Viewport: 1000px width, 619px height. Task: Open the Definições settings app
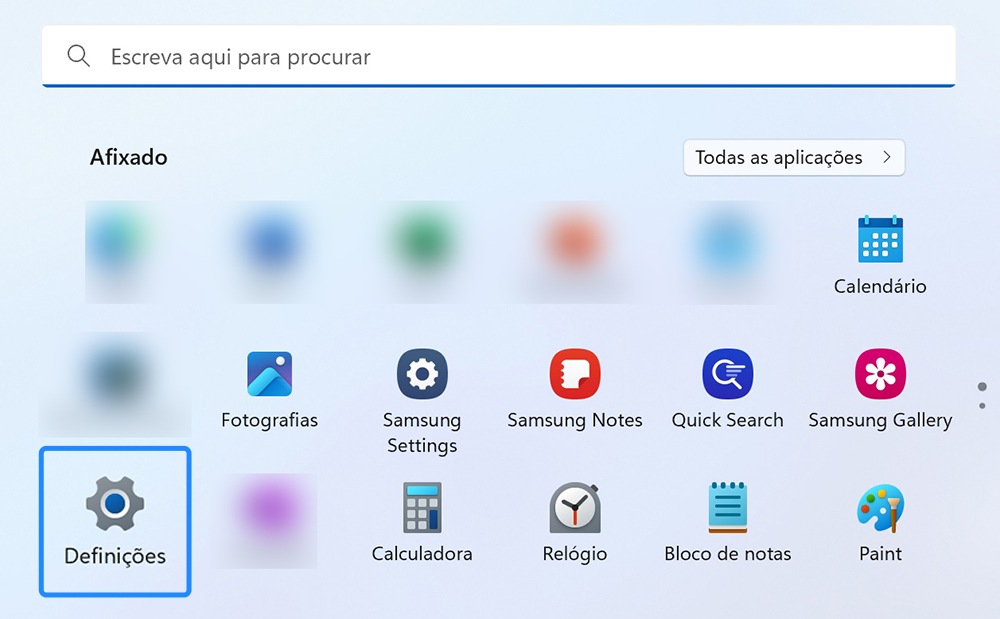(115, 521)
